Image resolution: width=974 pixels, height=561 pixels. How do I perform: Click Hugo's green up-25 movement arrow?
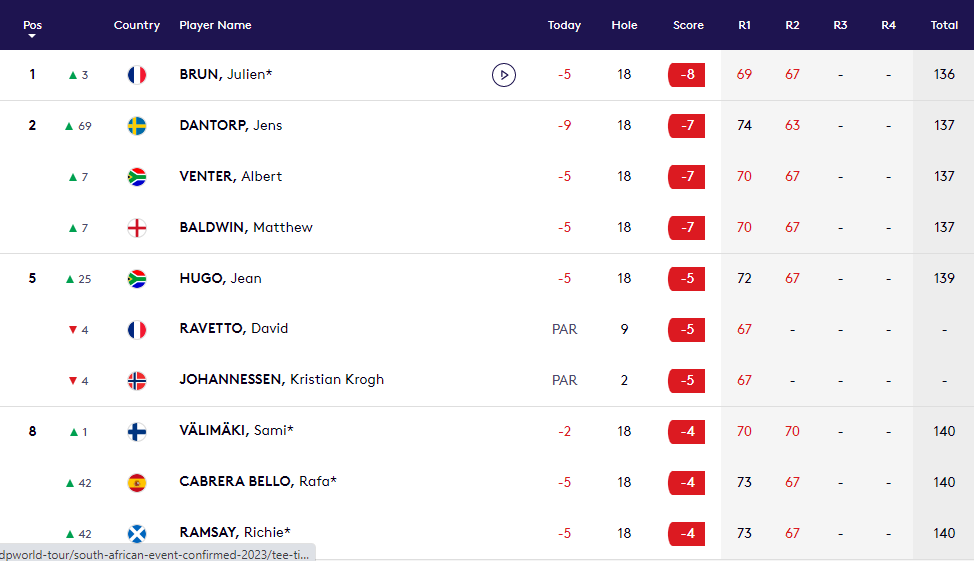tap(70, 279)
